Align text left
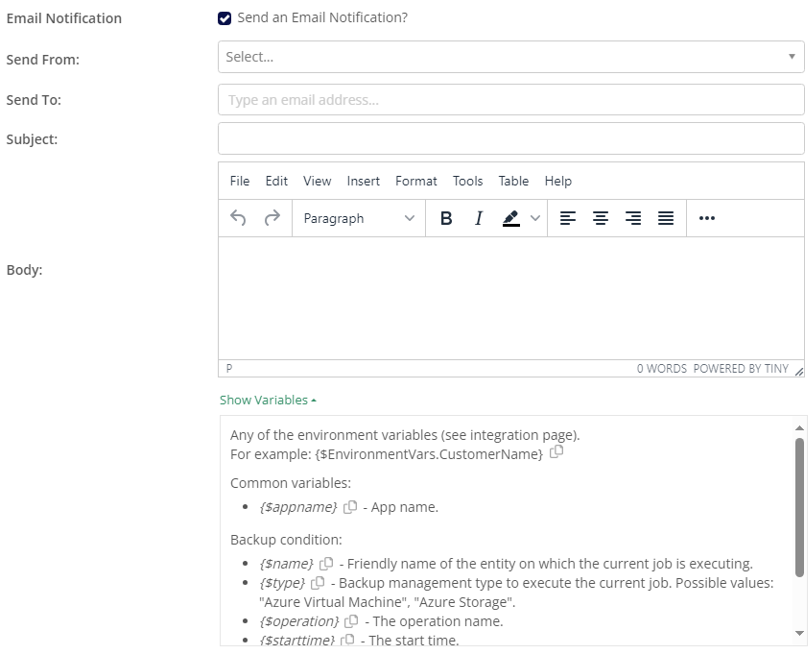This screenshot has height=654, width=808. (567, 218)
